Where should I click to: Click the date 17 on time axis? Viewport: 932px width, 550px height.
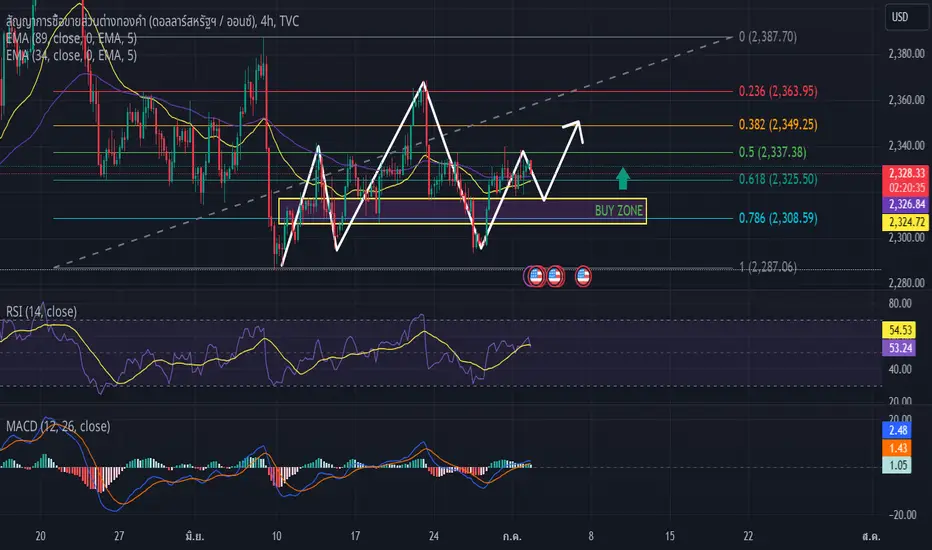tap(355, 536)
